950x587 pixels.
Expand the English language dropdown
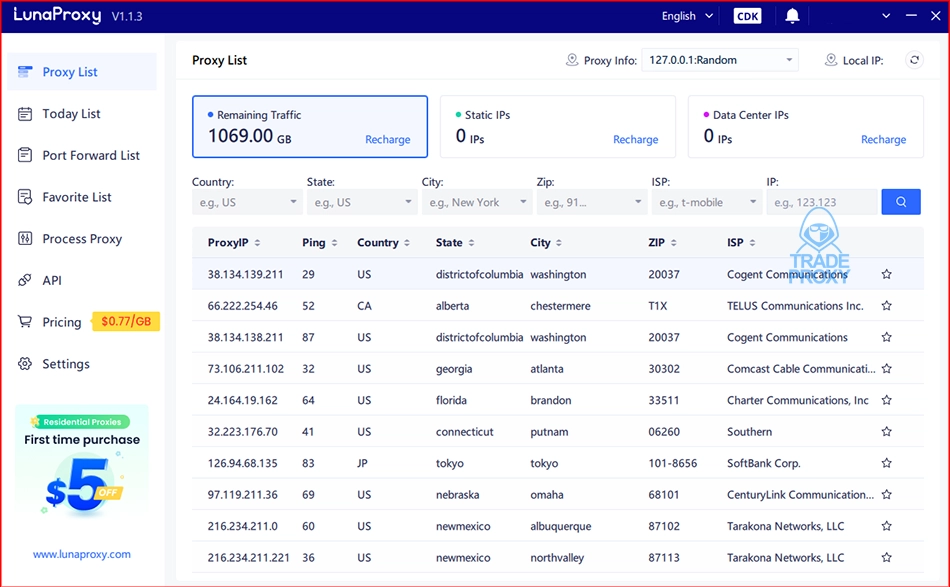[687, 16]
